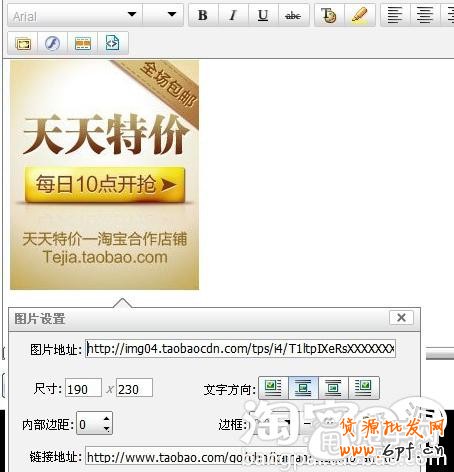
Task: Select the highlight background color tool
Action: tap(360, 15)
